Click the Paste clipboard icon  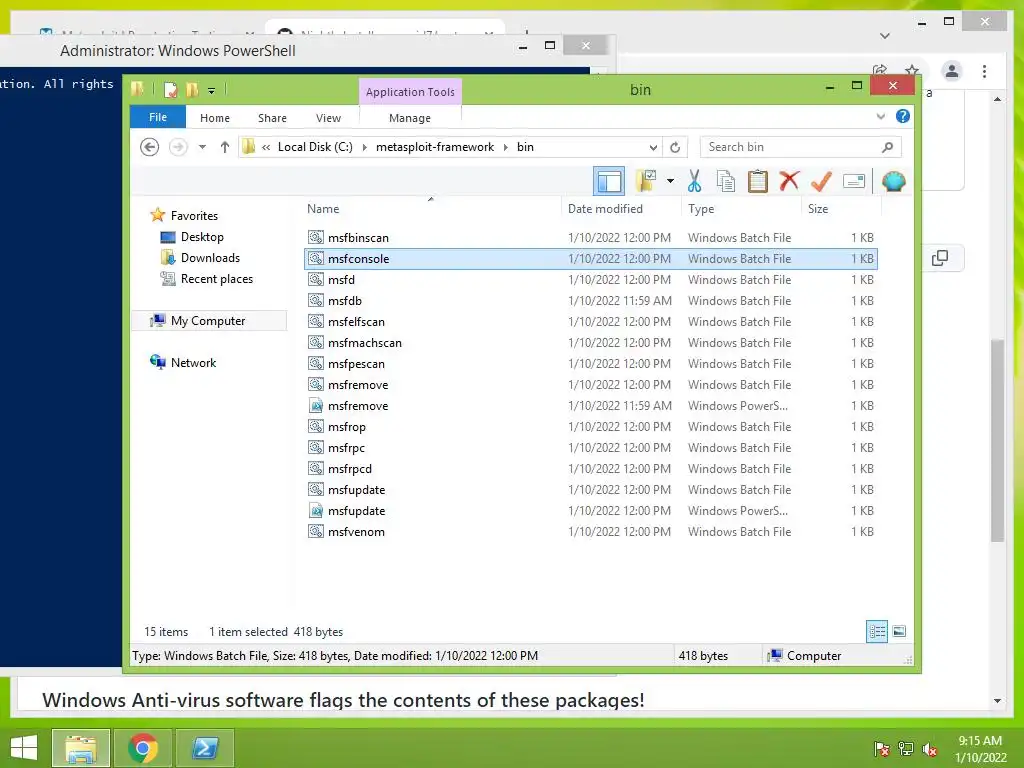[758, 181]
